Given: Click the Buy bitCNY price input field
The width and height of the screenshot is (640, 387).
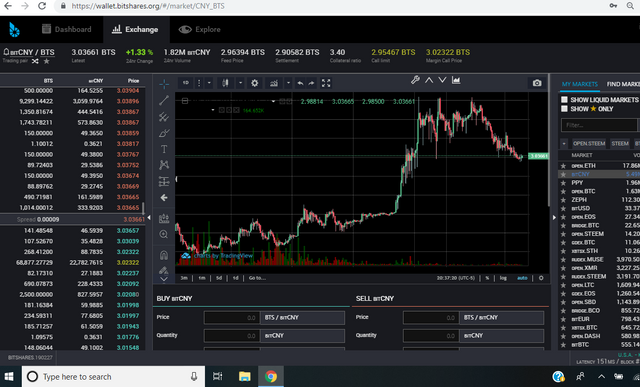Looking at the screenshot, I should [232, 318].
